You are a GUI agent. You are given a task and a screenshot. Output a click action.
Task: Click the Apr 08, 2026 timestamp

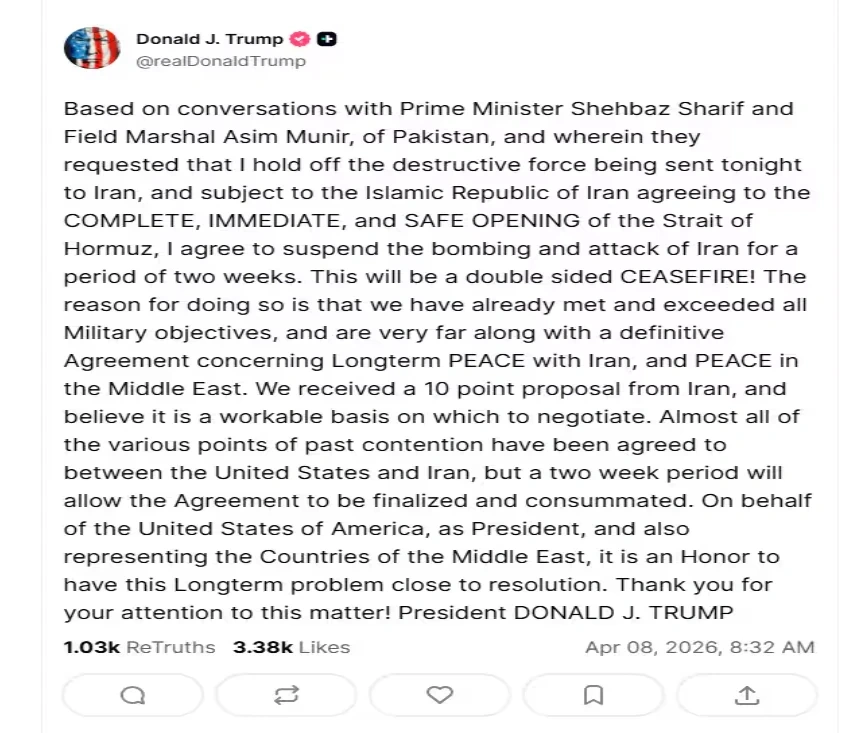(699, 647)
